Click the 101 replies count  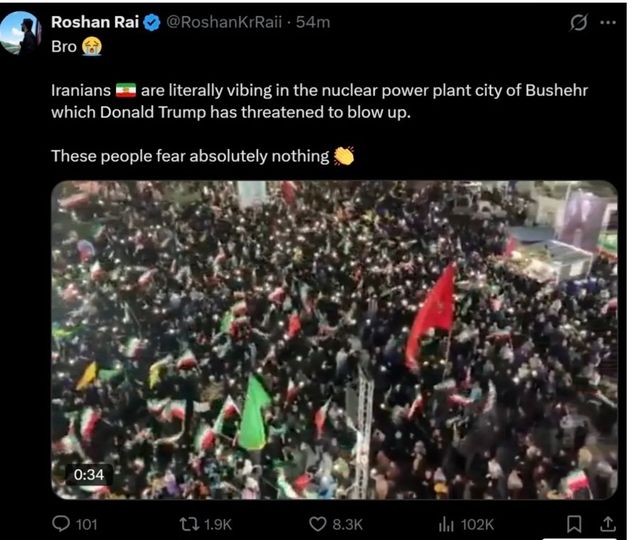tap(87, 524)
